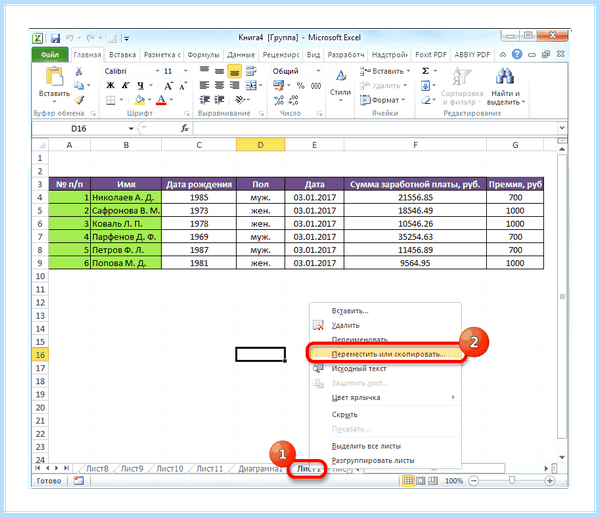The width and height of the screenshot is (600, 517).
Task: Click the decrease indent icon
Action: pos(205,100)
